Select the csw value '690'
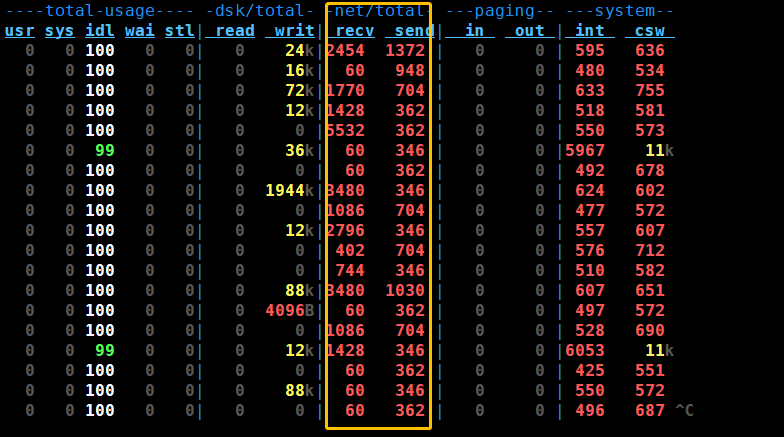The image size is (784, 437). pos(650,330)
